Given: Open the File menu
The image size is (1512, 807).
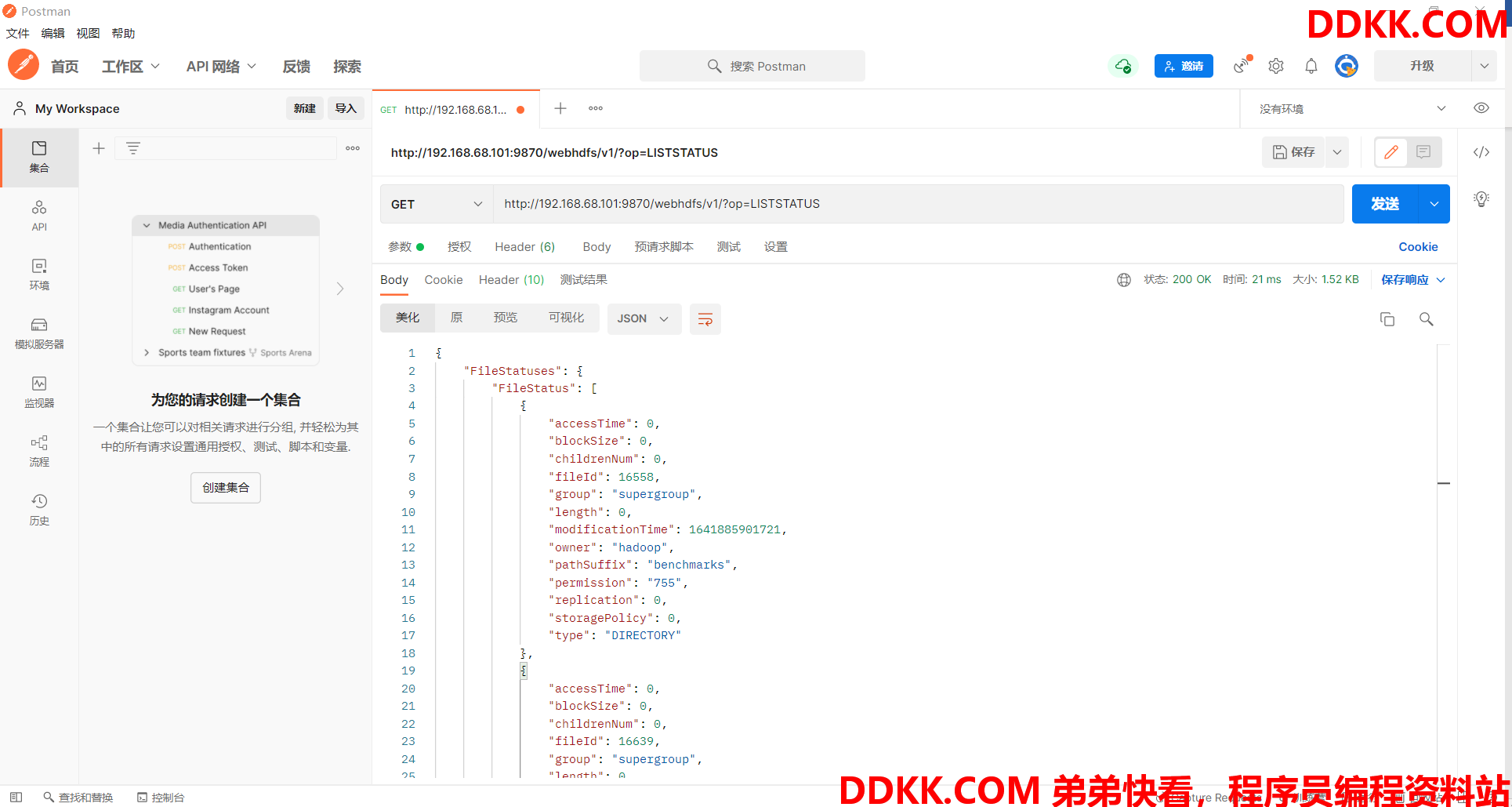Looking at the screenshot, I should pyautogui.click(x=17, y=33).
